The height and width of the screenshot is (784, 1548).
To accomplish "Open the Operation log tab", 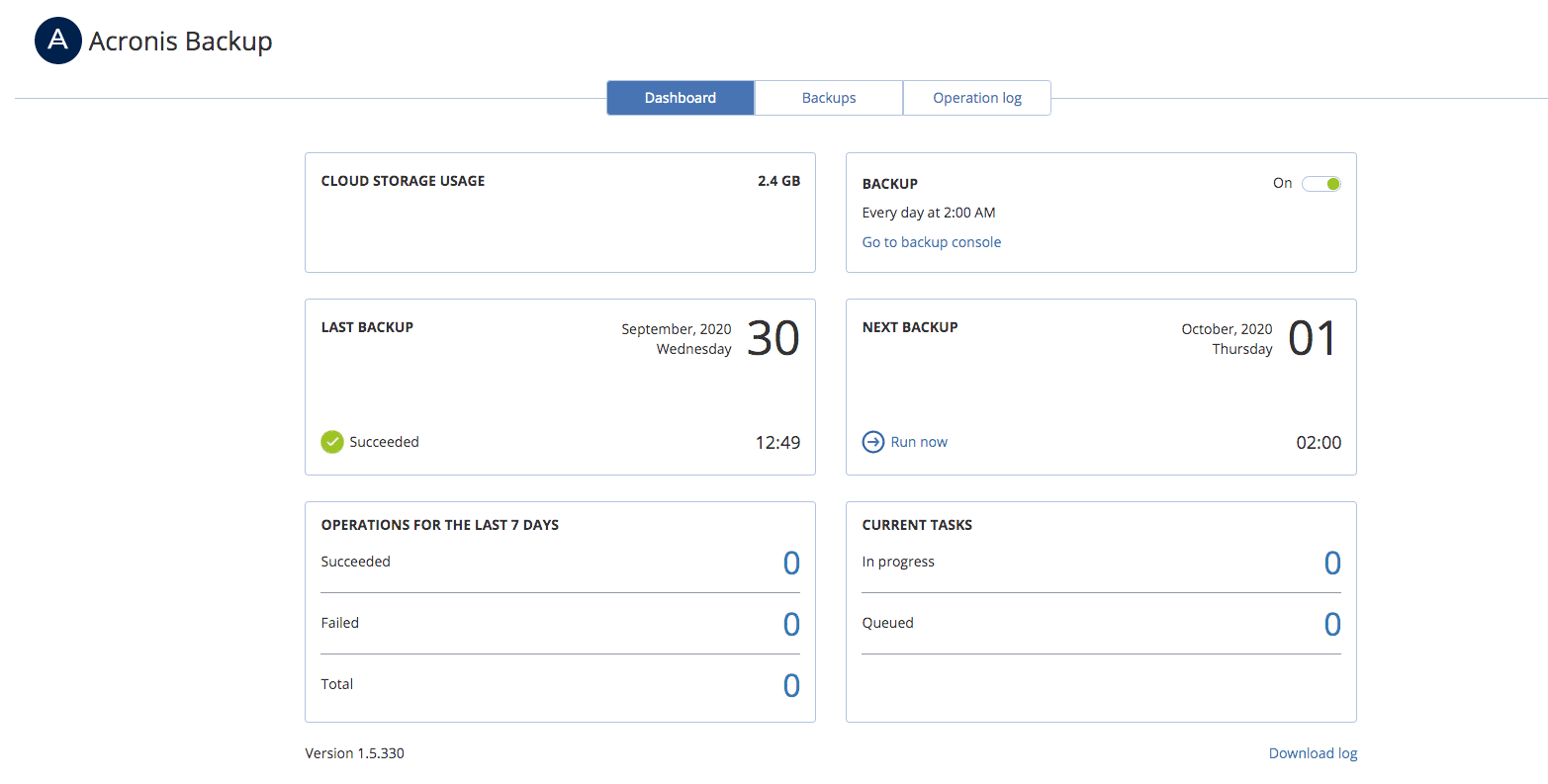I will pyautogui.click(x=977, y=98).
